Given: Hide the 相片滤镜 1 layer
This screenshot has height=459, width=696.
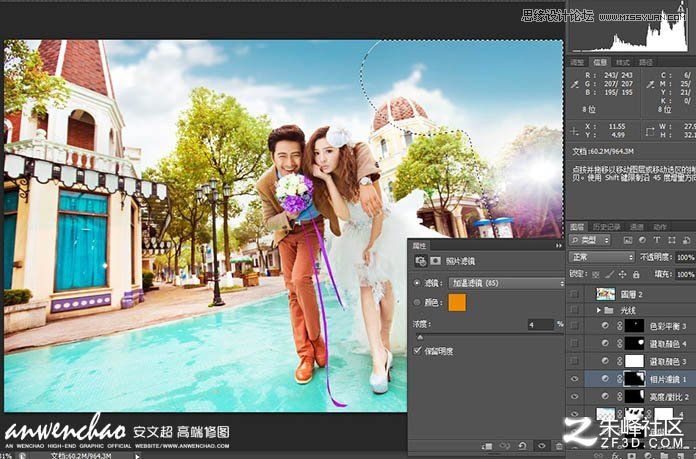Looking at the screenshot, I should coord(574,379).
